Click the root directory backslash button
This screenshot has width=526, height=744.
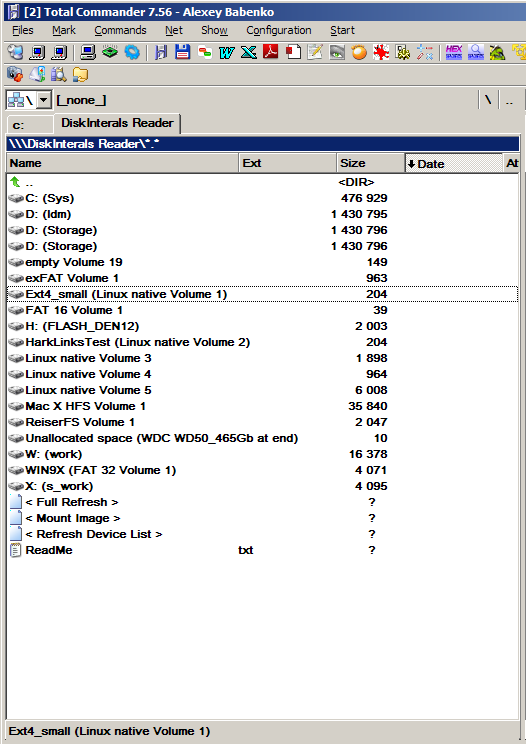(x=488, y=101)
